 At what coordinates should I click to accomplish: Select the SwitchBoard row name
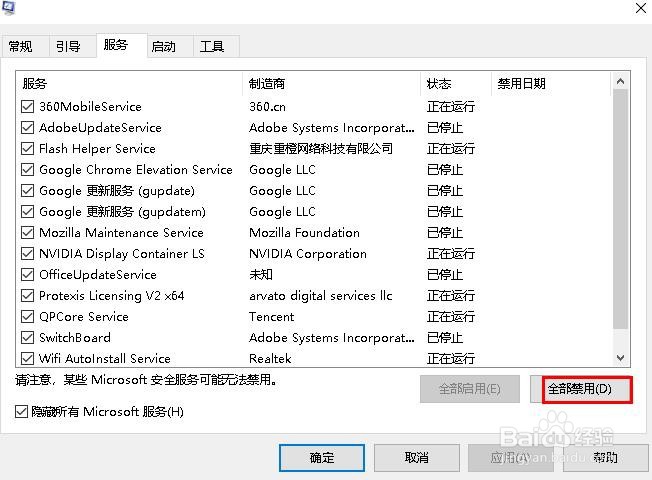(x=75, y=337)
